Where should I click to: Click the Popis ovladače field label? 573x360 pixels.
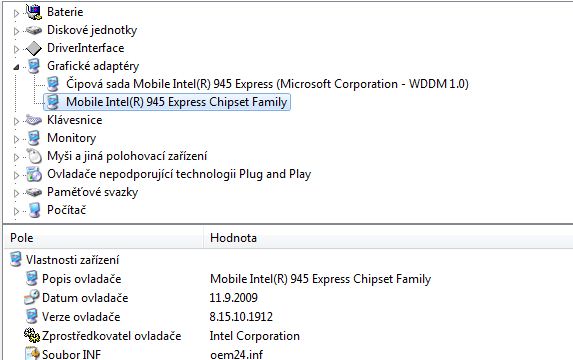81,279
